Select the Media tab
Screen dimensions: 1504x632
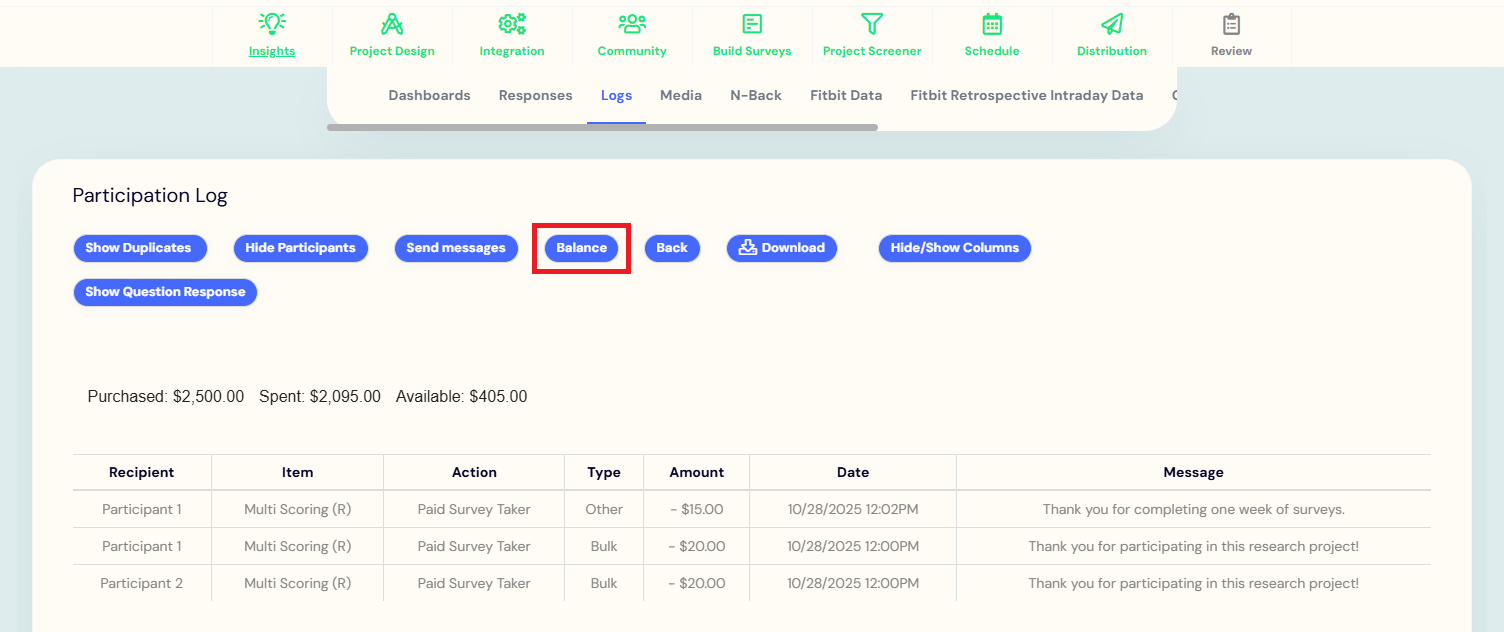point(680,96)
